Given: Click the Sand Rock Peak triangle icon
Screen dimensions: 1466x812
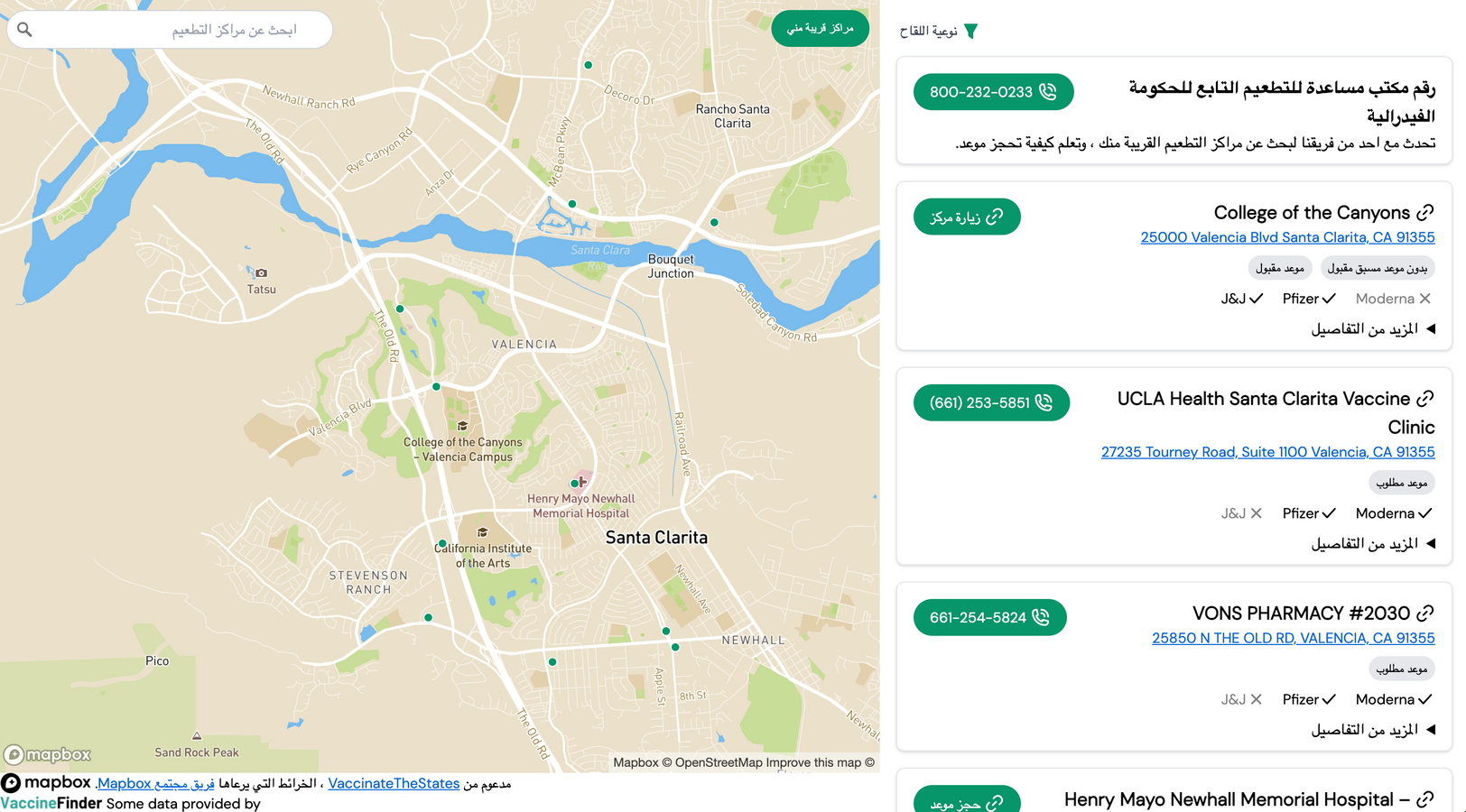Looking at the screenshot, I should [x=197, y=736].
